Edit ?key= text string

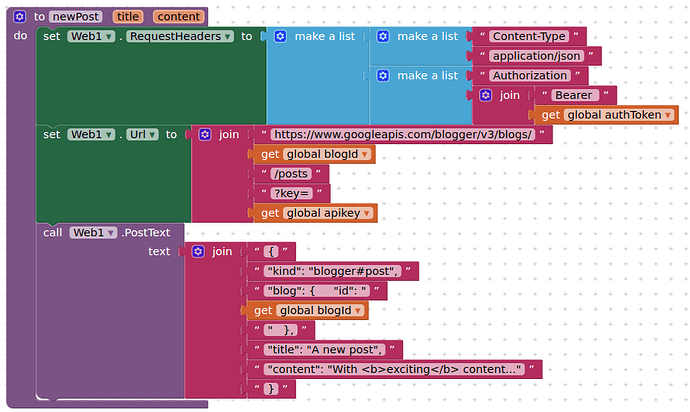pos(292,193)
